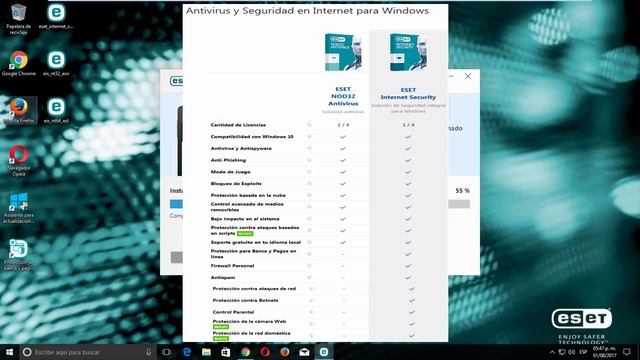Screen dimensions: 640x360
Task: Click the ESET installer progress bar
Action: tap(320, 204)
